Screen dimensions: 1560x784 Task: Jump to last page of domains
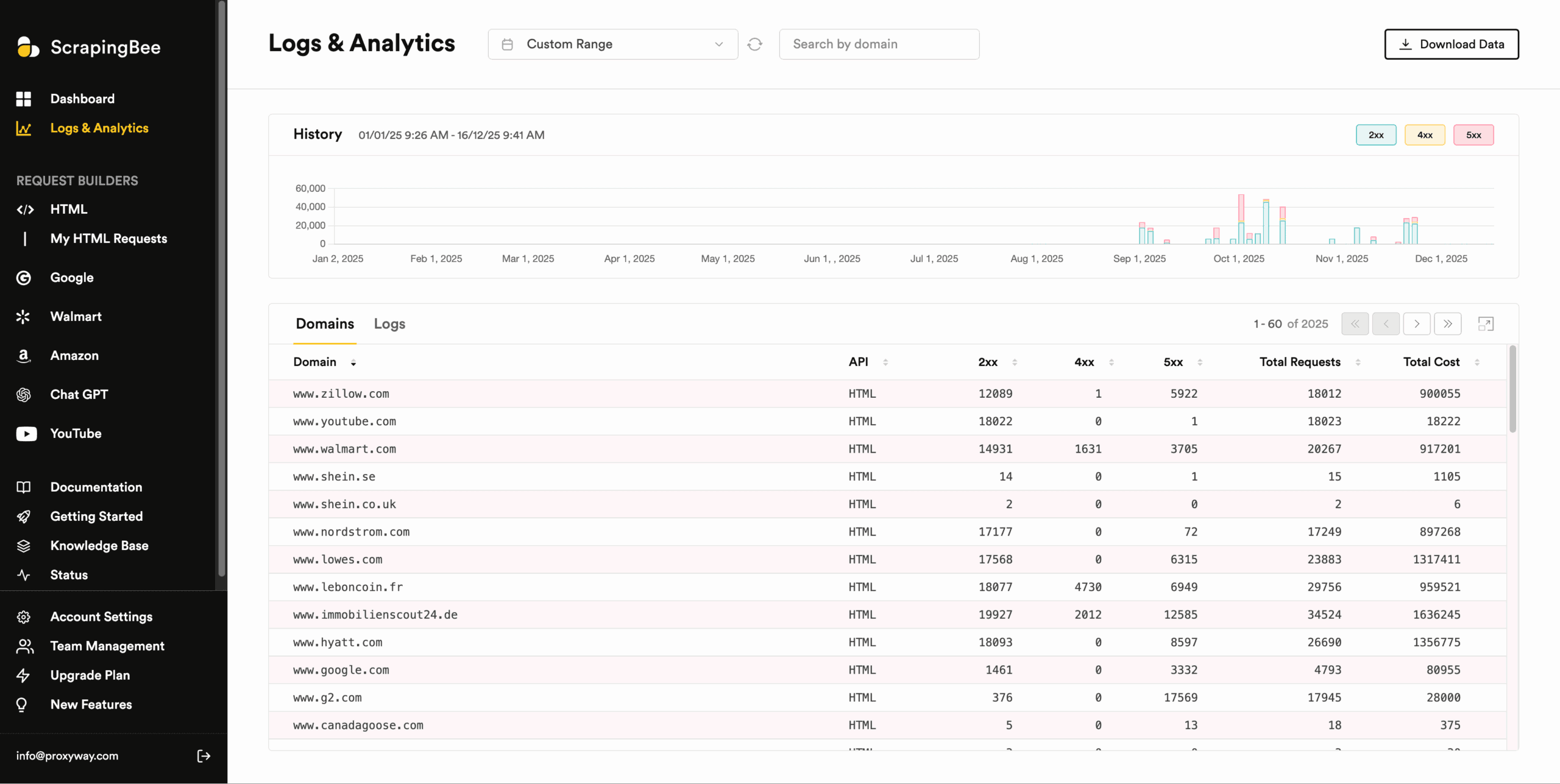(1447, 324)
